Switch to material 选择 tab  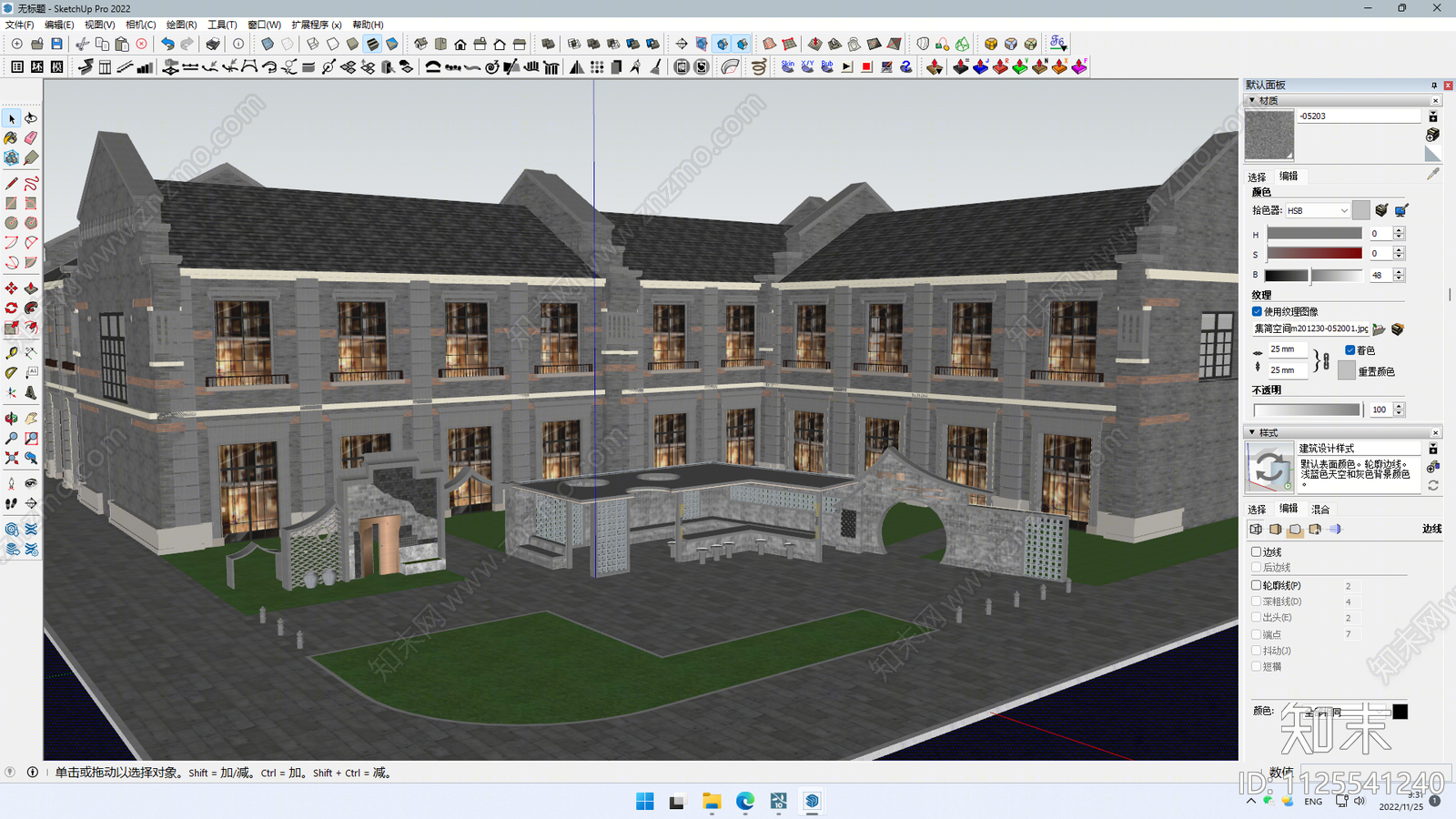[x=1257, y=177]
